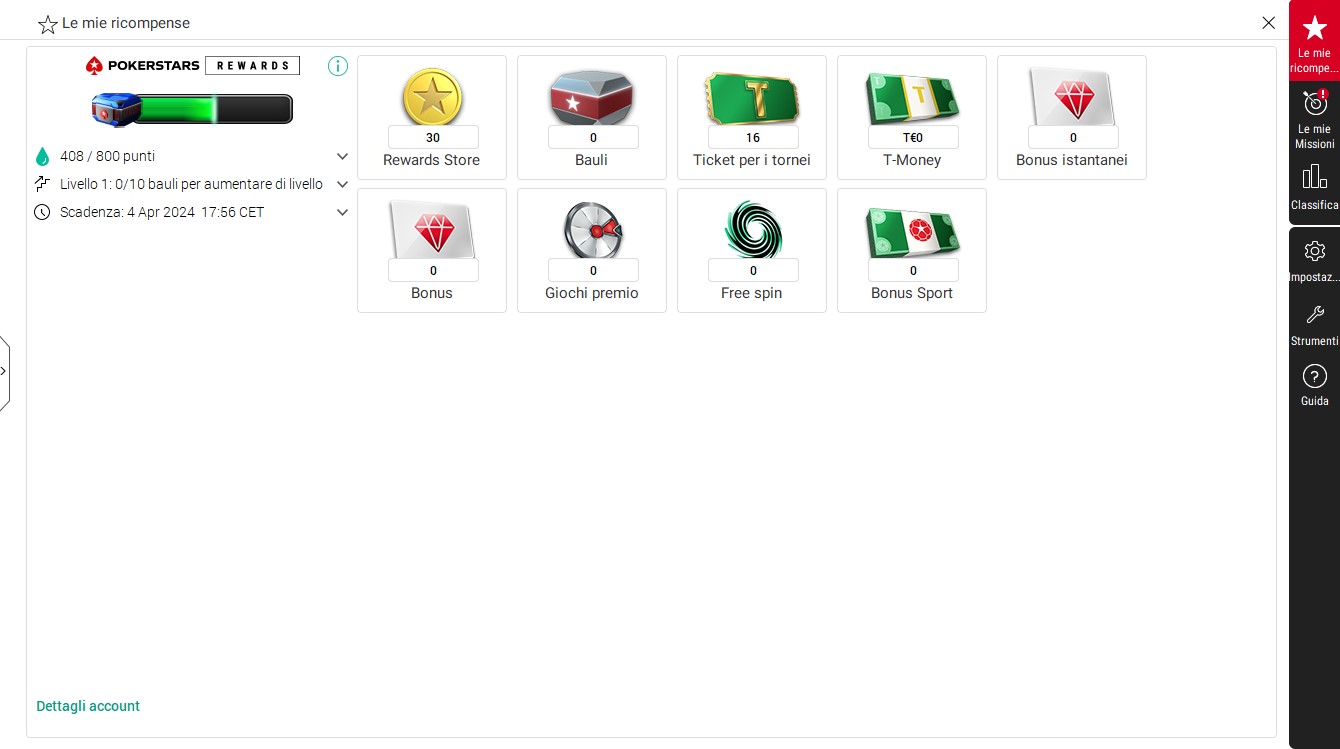
Task: Click the Bauli count value 0
Action: click(593, 138)
